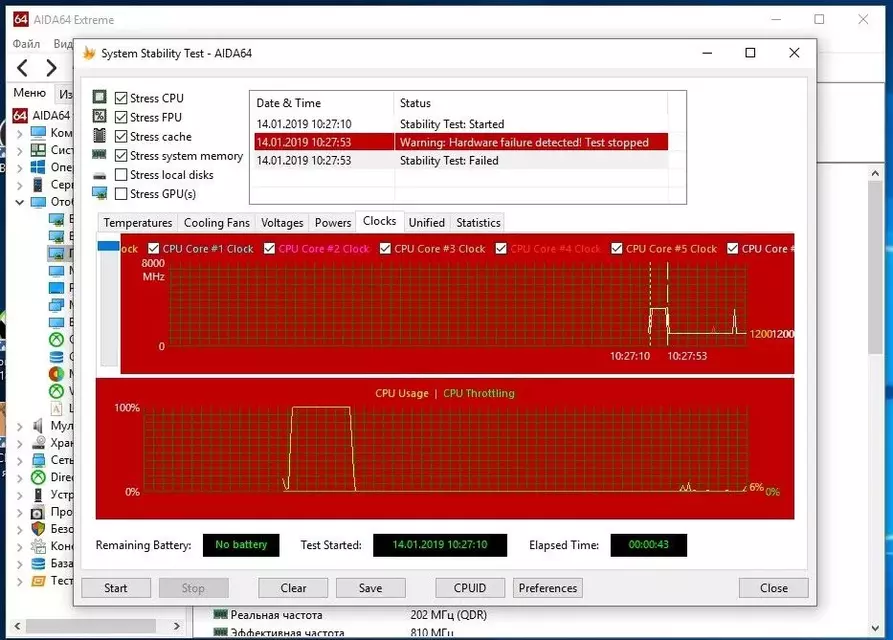Collapse the Ото… tree node
The height and width of the screenshot is (640, 893).
click(x=19, y=202)
